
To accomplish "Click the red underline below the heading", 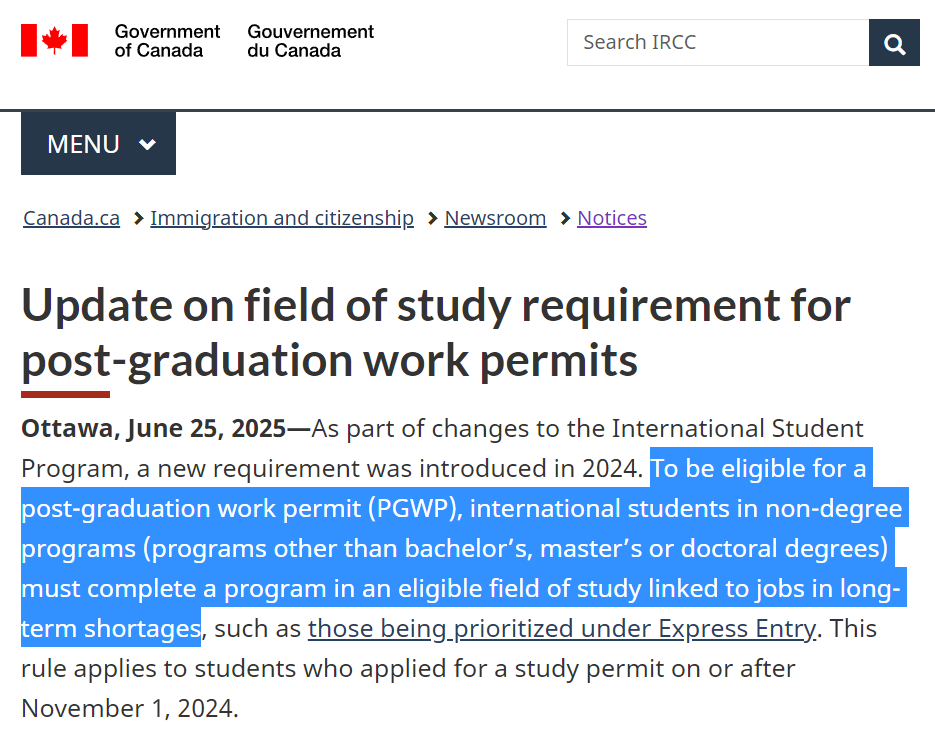I will click(66, 395).
